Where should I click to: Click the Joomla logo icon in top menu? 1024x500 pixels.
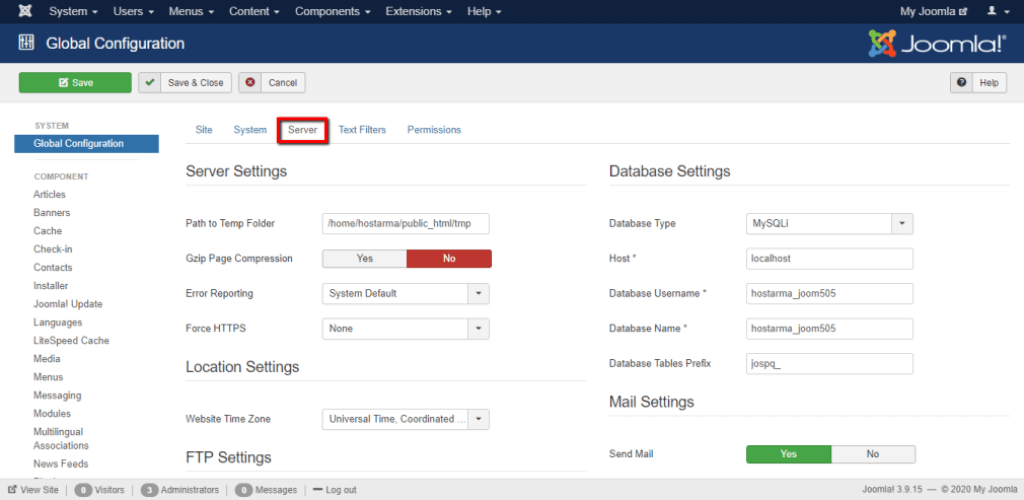click(x=25, y=11)
